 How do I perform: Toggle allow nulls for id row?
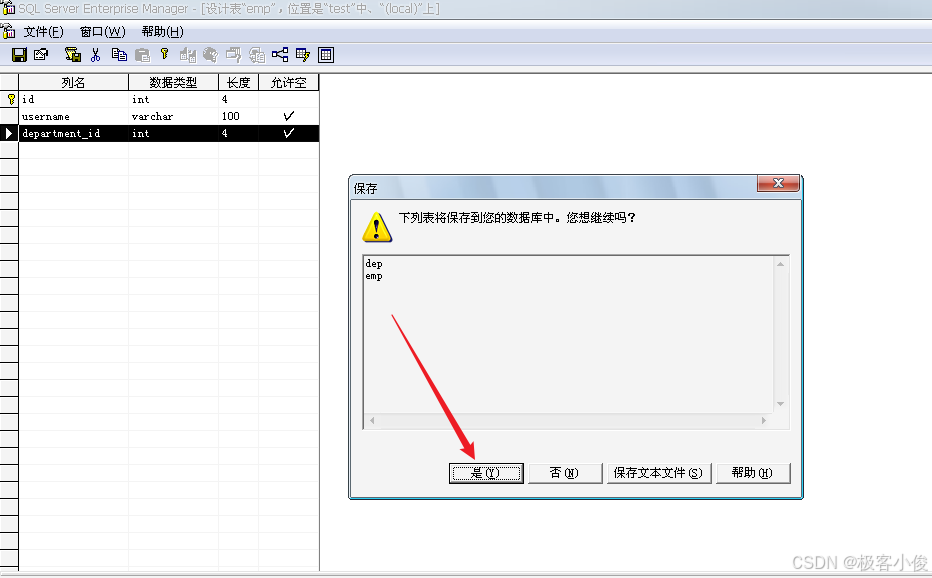coord(289,99)
